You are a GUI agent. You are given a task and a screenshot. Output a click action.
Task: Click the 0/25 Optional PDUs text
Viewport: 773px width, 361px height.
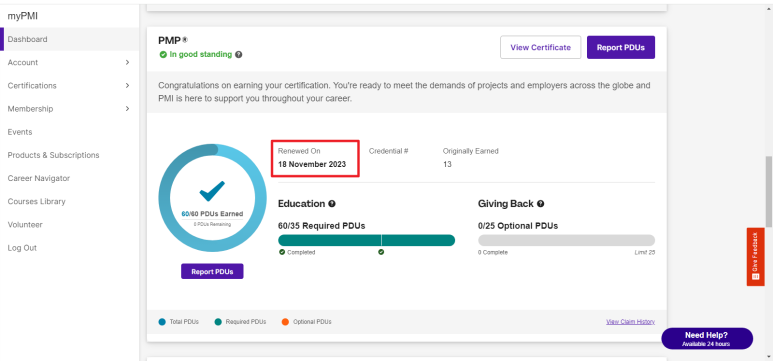click(518, 226)
